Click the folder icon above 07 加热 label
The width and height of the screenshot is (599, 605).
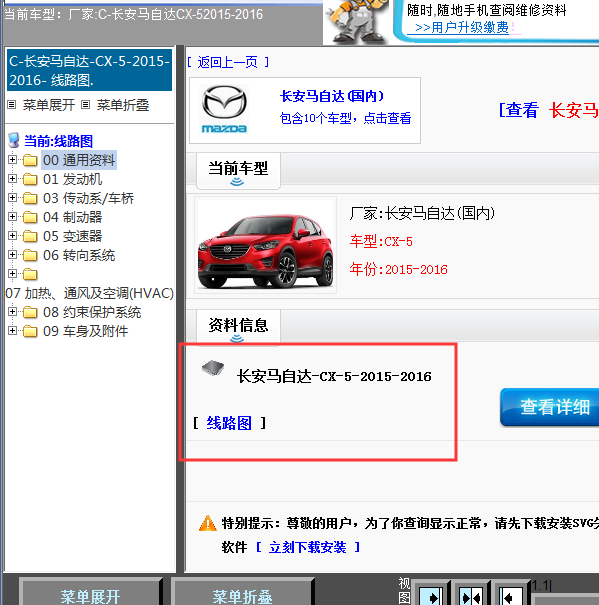(30, 274)
